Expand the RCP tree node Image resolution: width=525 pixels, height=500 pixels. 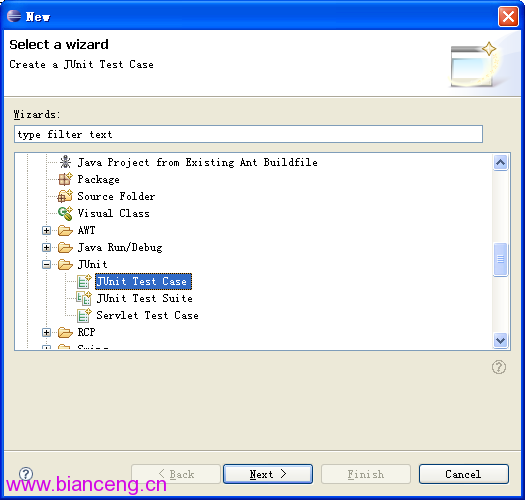[x=47, y=333]
